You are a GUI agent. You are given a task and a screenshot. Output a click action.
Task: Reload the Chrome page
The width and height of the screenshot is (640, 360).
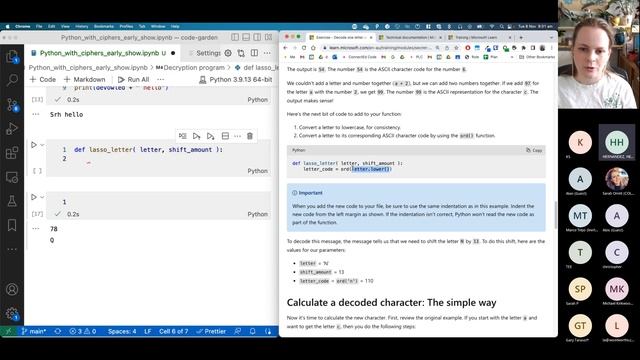coord(304,48)
